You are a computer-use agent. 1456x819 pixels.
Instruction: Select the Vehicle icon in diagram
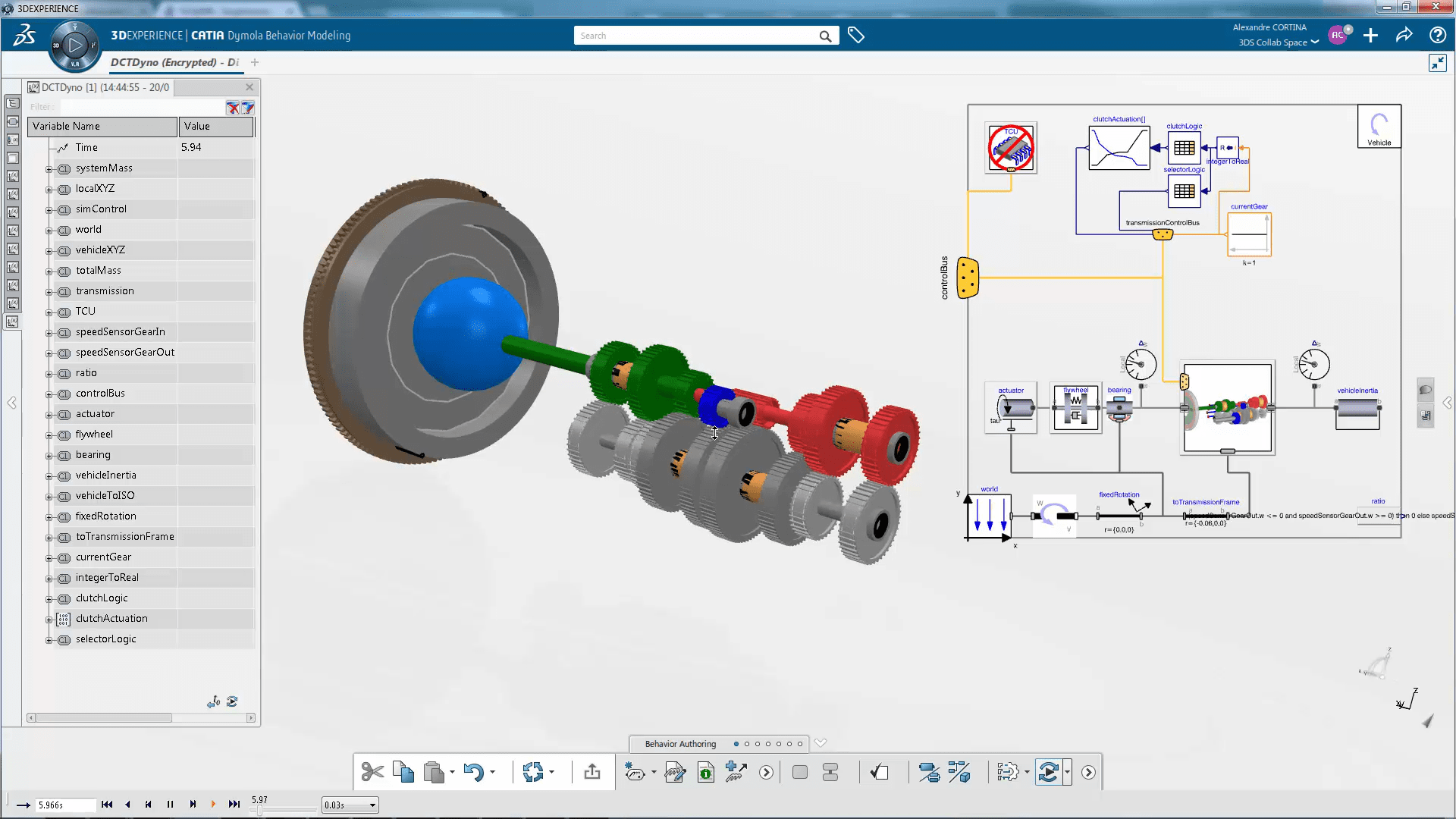point(1379,126)
